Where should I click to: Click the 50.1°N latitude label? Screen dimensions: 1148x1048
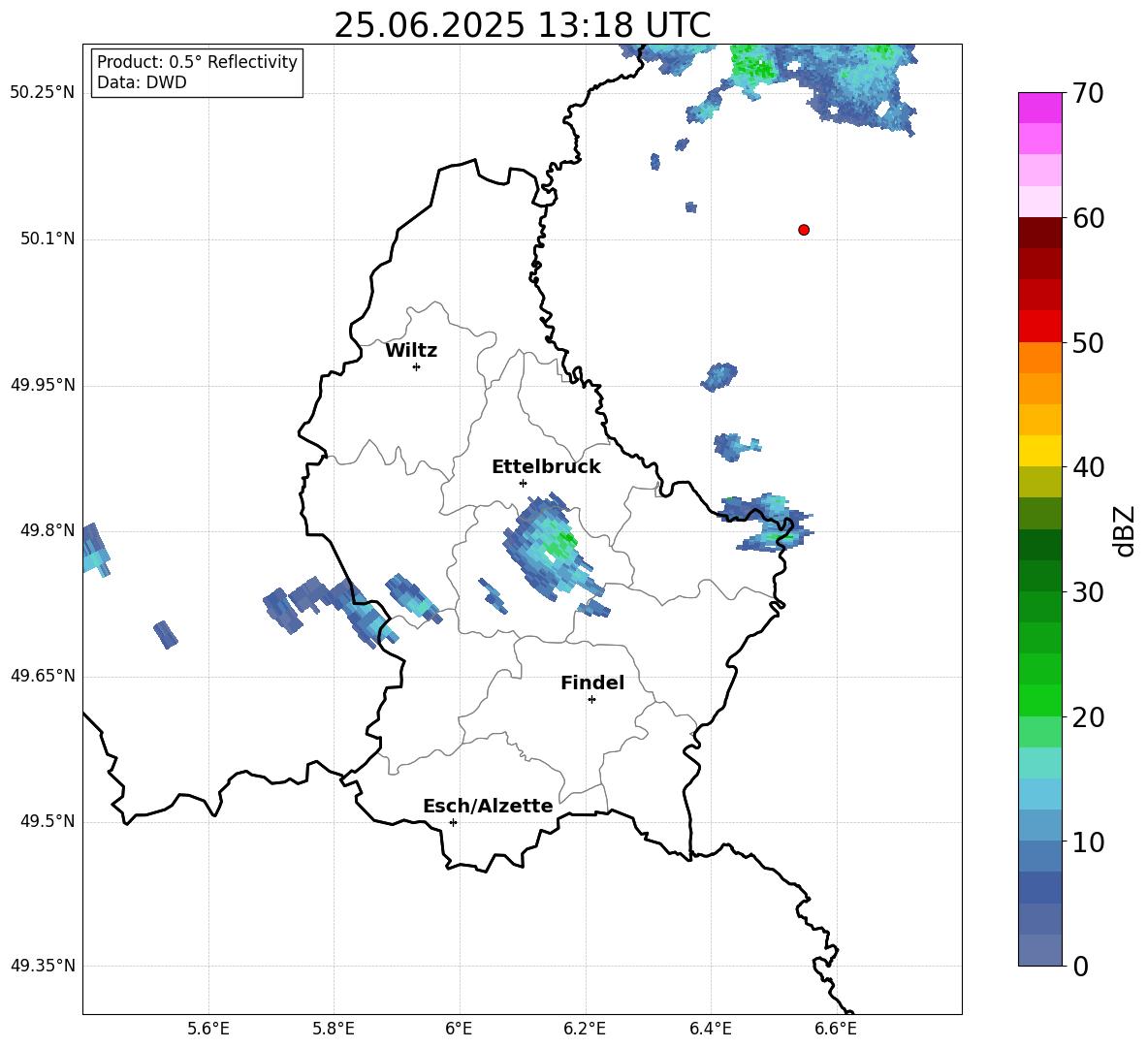point(48,239)
